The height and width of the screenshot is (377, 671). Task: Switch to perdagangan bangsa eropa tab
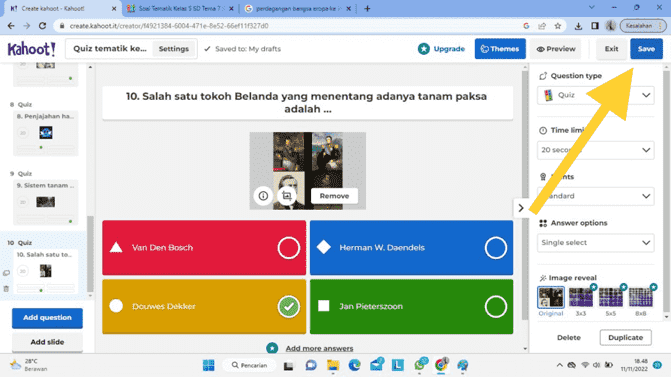298,8
